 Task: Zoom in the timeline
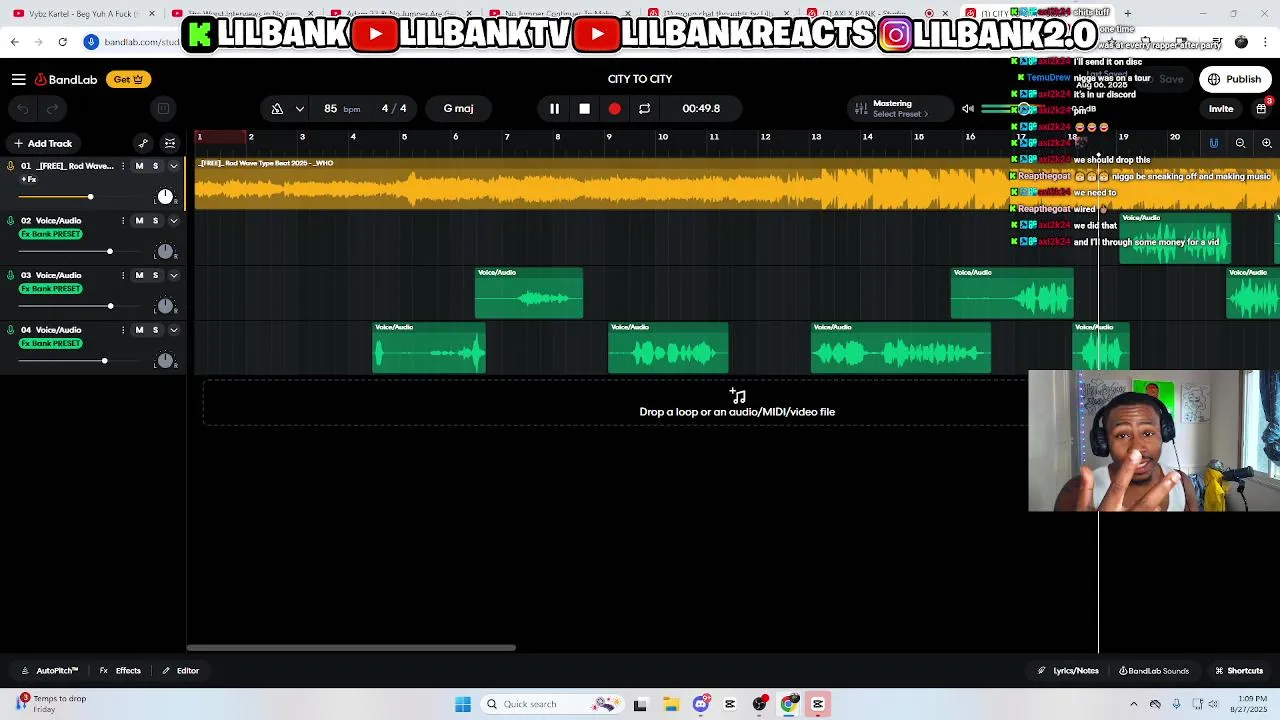point(1266,143)
